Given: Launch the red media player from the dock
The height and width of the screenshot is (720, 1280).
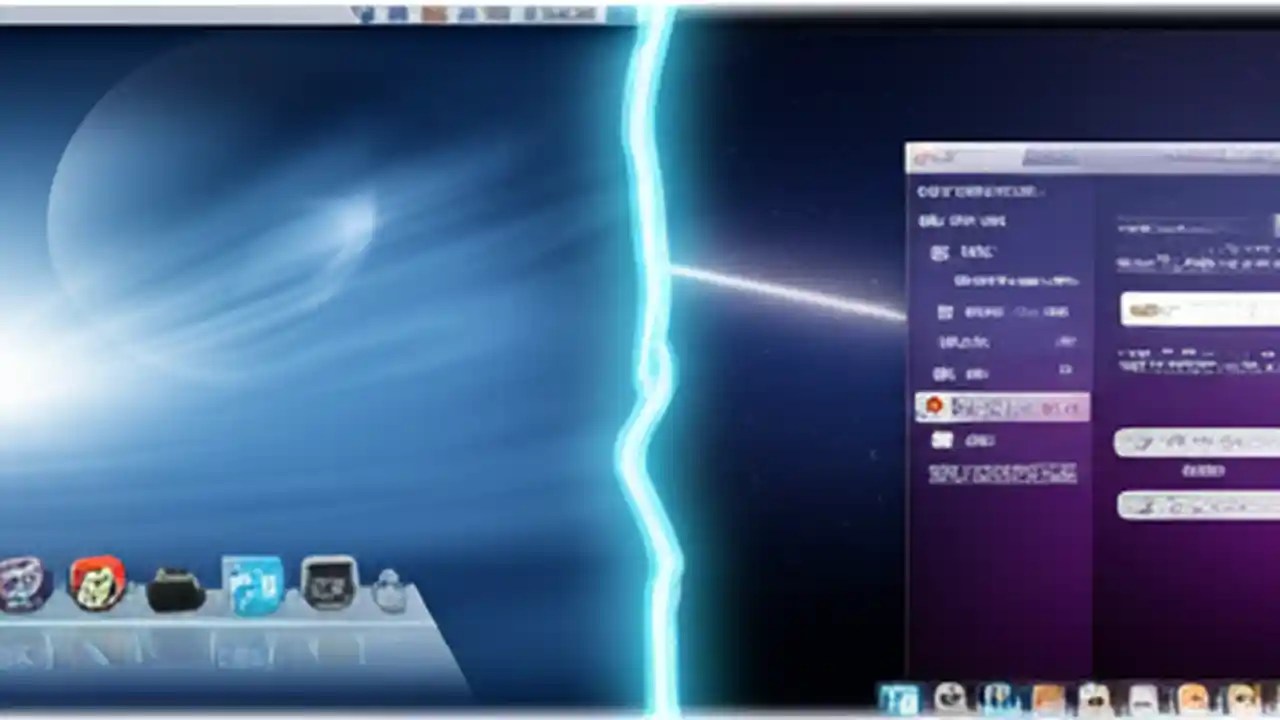Looking at the screenshot, I should pos(97,578).
